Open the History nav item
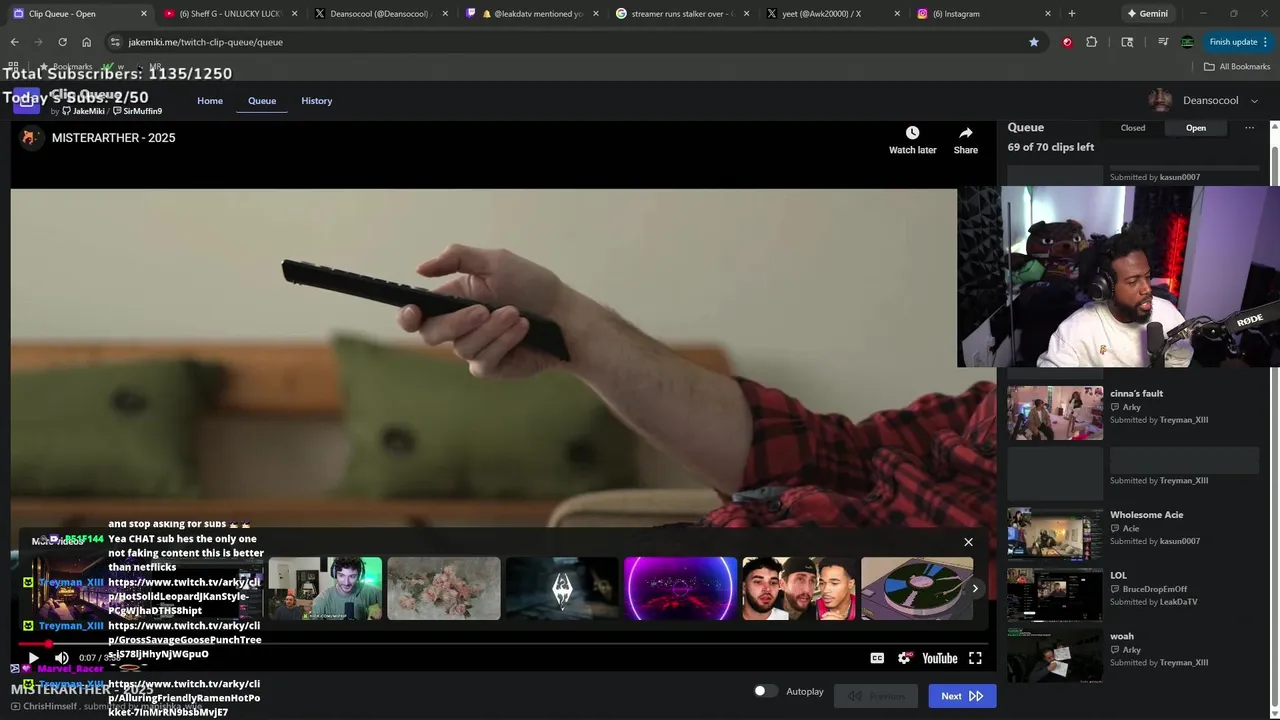The image size is (1280, 720). point(316,101)
